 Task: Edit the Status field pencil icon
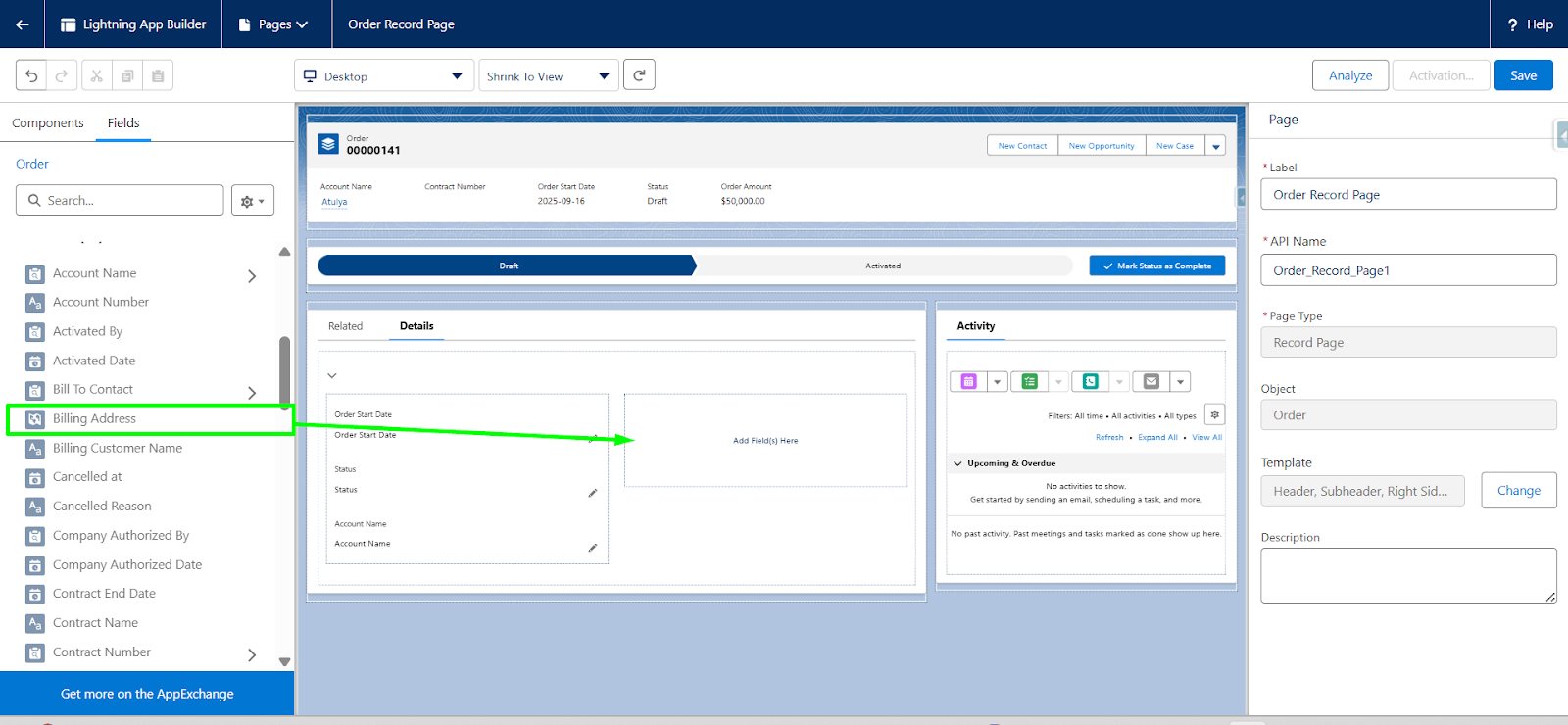(592, 493)
